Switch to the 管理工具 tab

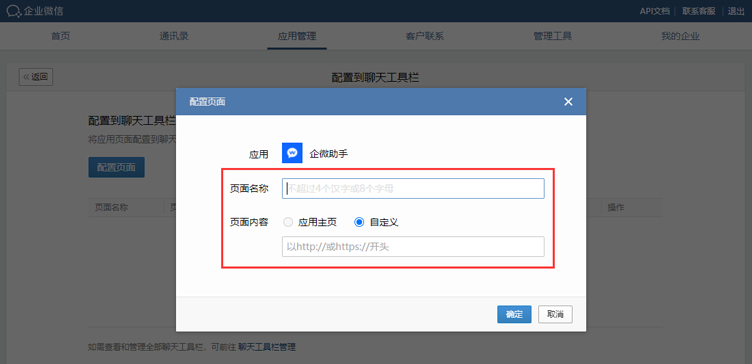(x=552, y=36)
